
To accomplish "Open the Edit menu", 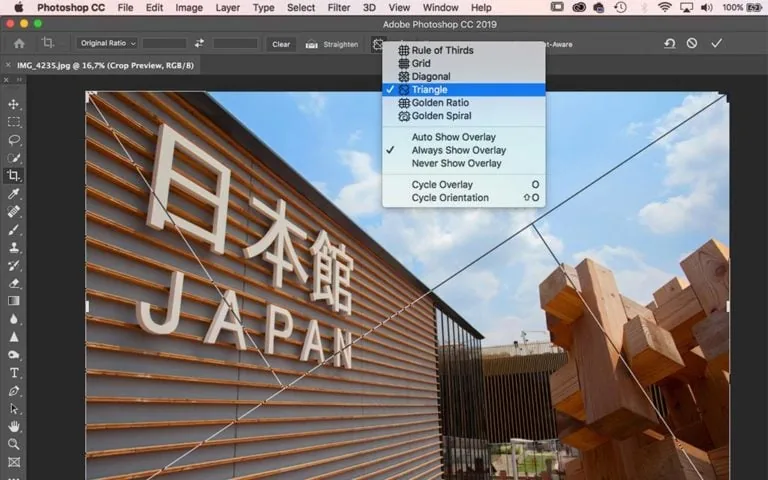I will (154, 7).
